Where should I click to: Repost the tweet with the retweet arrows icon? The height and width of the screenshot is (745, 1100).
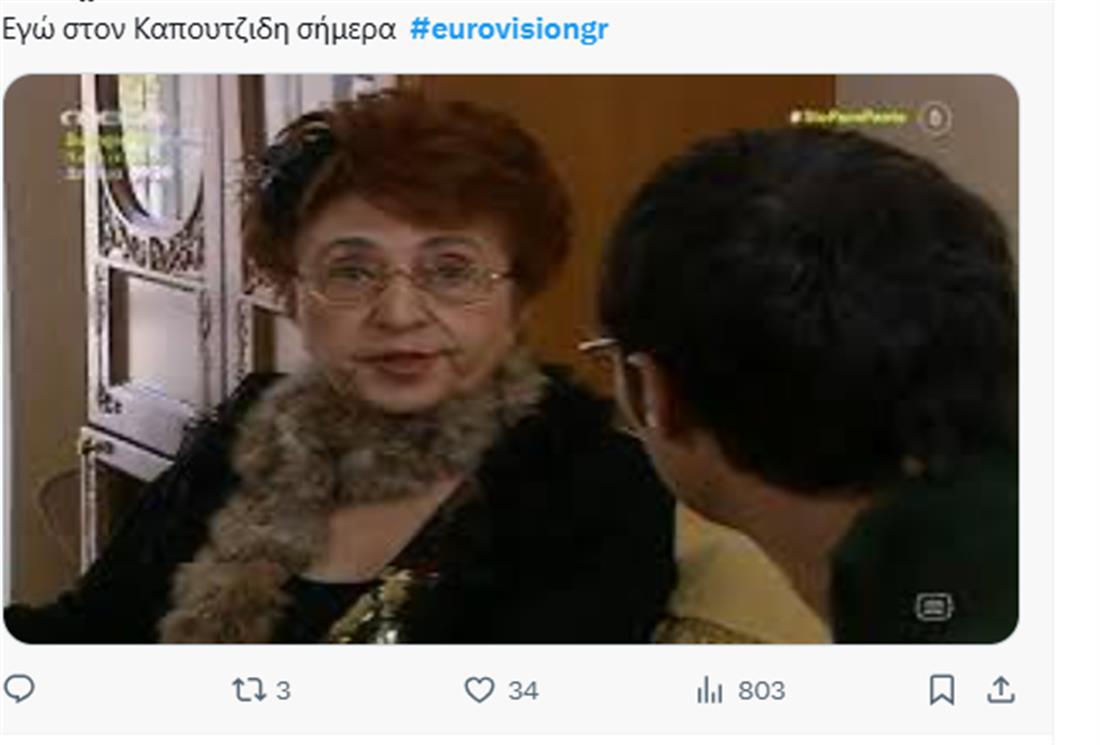click(248, 690)
